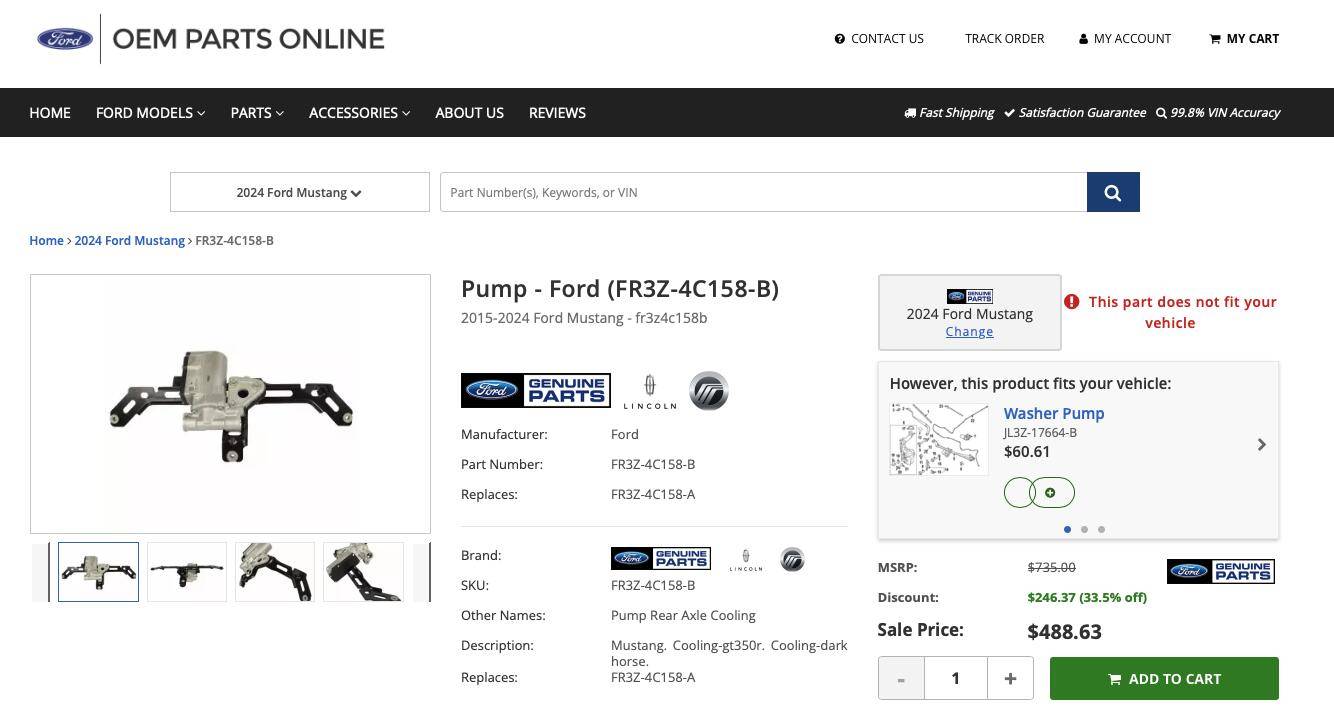Go to Home in navigation bar
The width and height of the screenshot is (1334, 725).
click(50, 113)
